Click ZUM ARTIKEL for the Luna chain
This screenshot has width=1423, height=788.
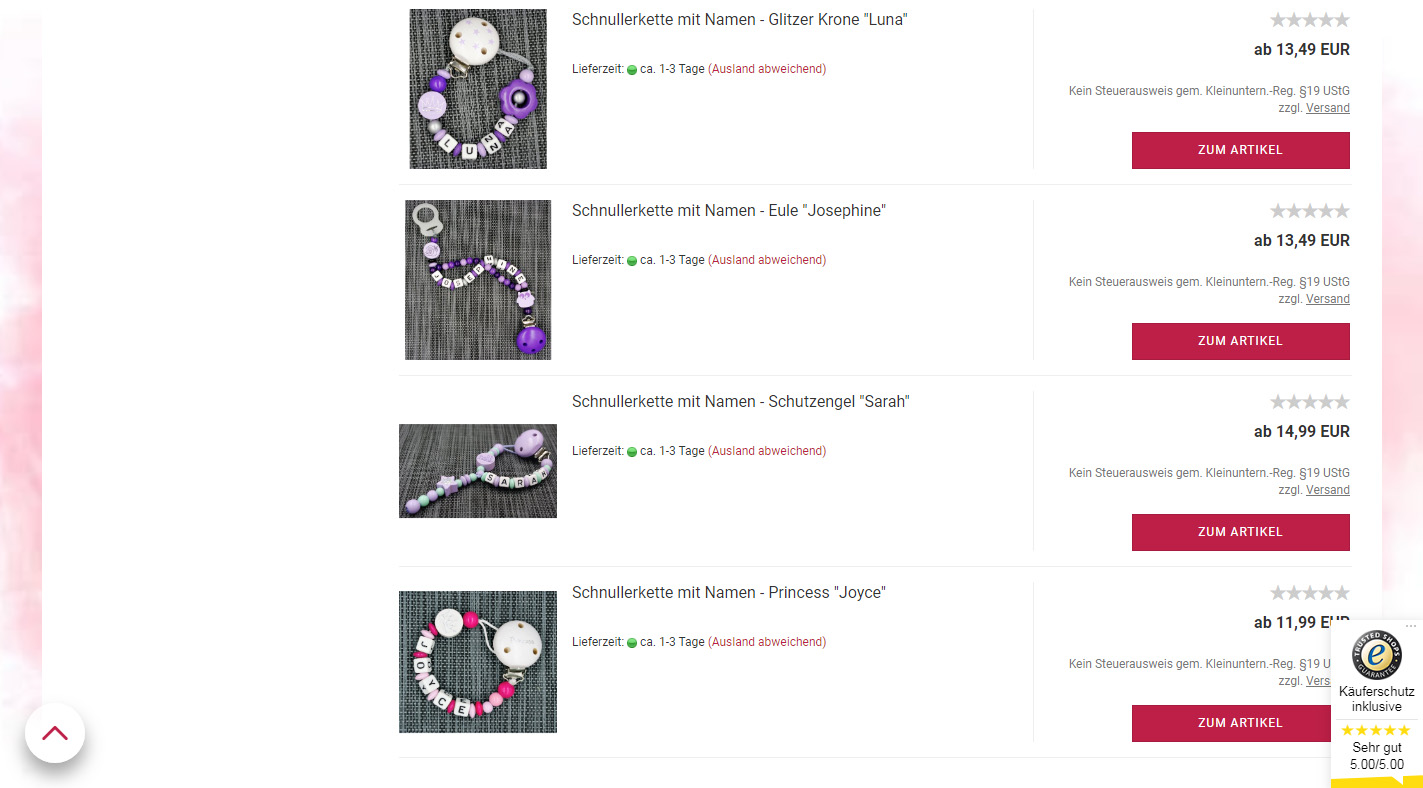click(x=1240, y=150)
